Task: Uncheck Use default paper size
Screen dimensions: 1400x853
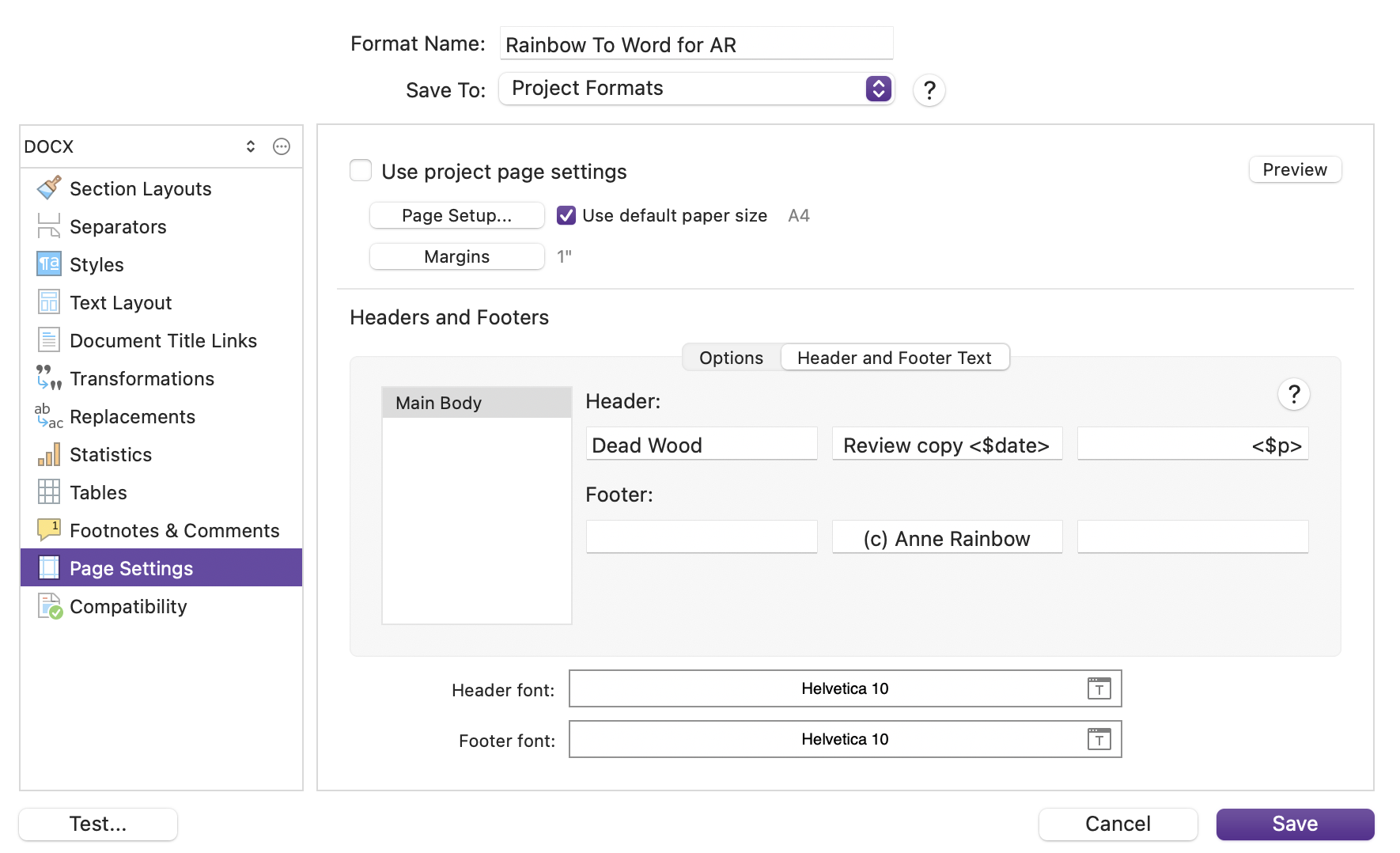Action: [x=566, y=215]
